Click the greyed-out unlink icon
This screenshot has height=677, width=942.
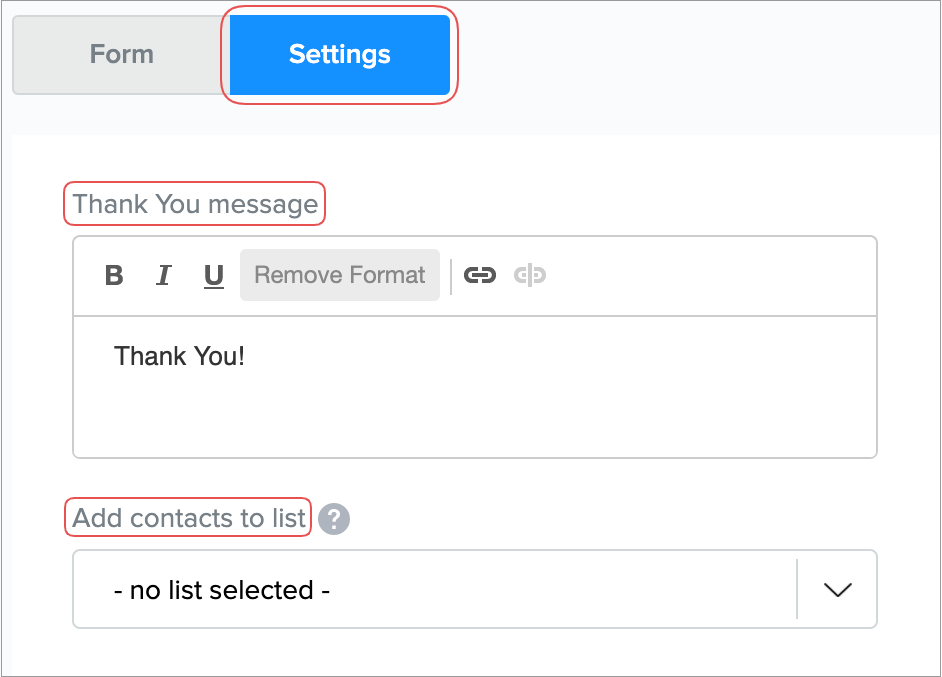click(530, 275)
